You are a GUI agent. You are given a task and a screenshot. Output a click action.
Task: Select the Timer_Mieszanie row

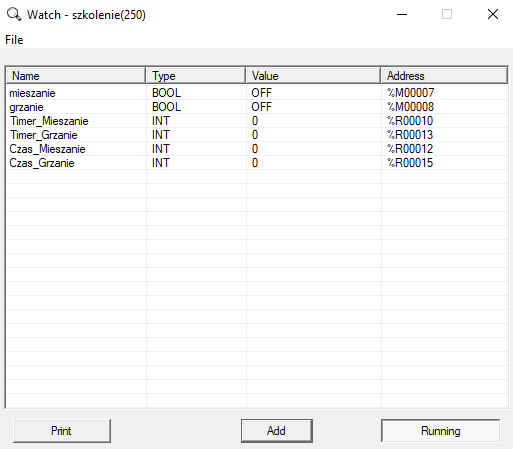[257, 121]
